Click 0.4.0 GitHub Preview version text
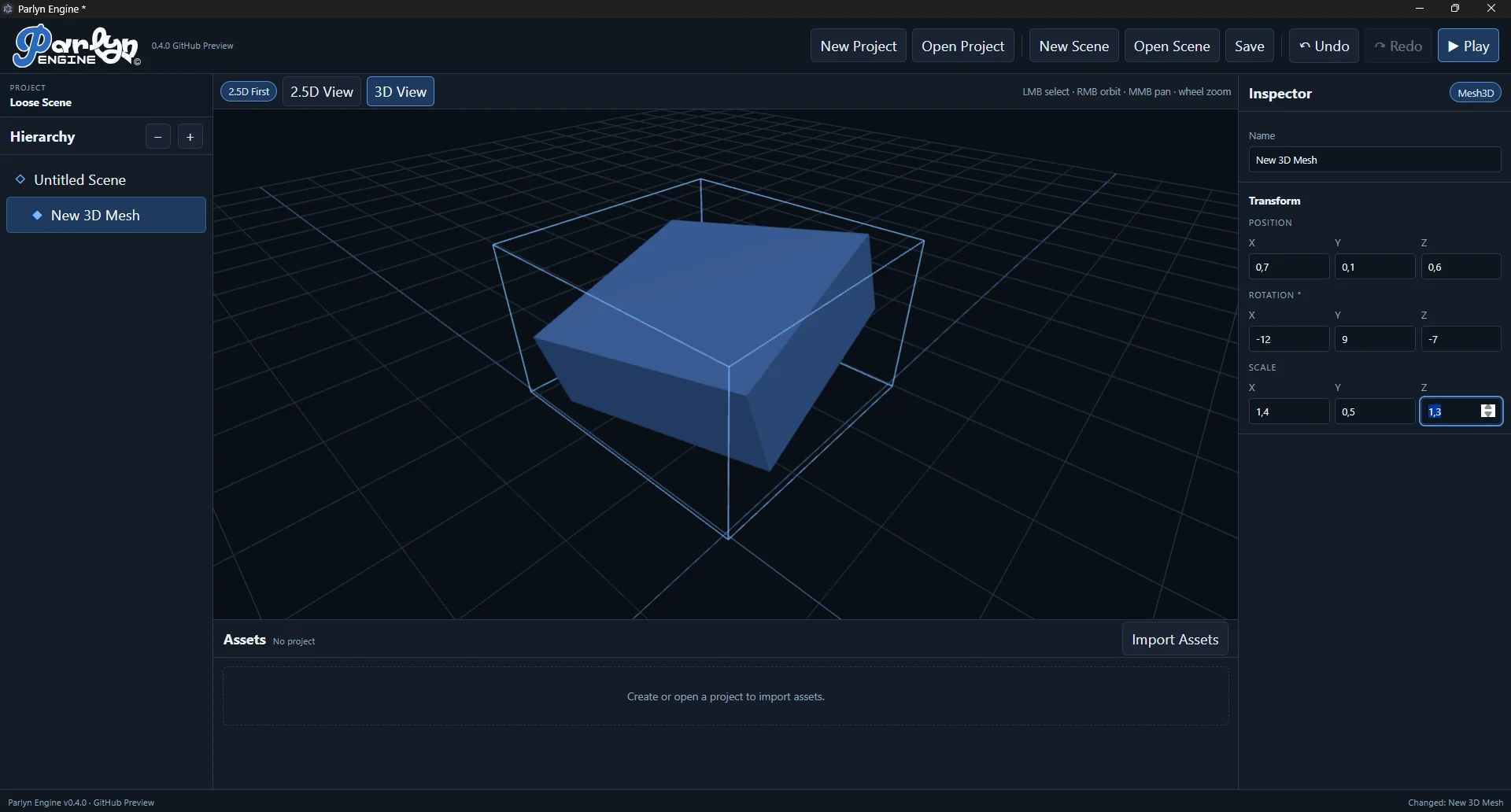Viewport: 1511px width, 812px height. [193, 46]
